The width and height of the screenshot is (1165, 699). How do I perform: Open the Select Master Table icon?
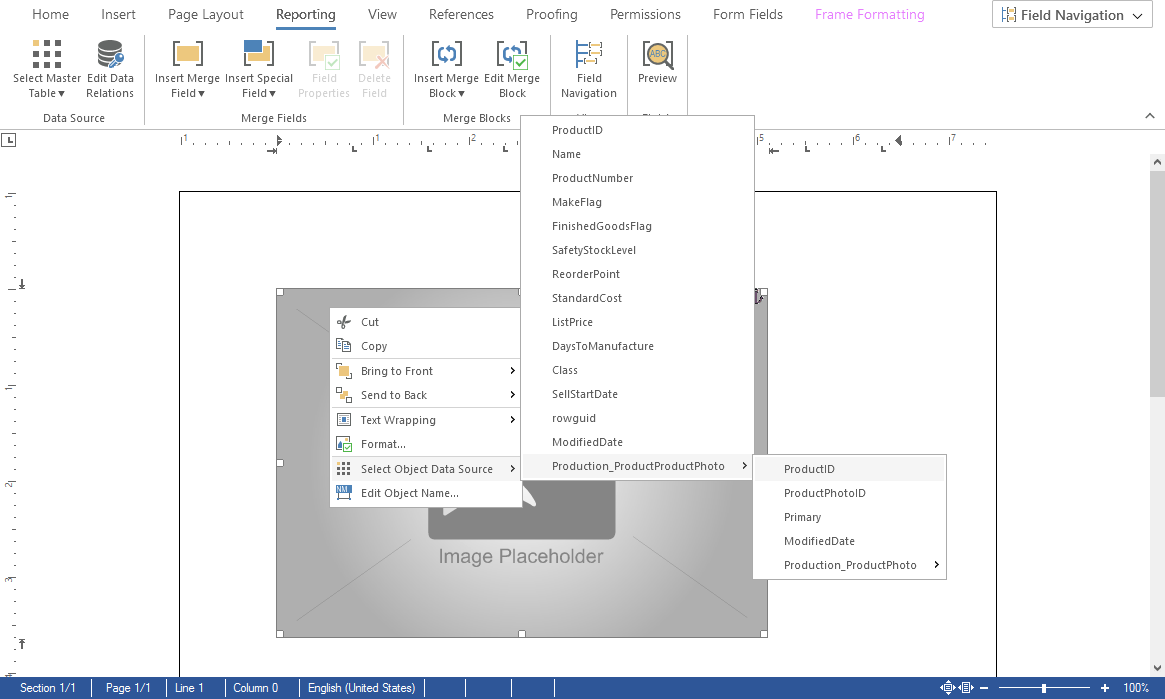point(47,54)
